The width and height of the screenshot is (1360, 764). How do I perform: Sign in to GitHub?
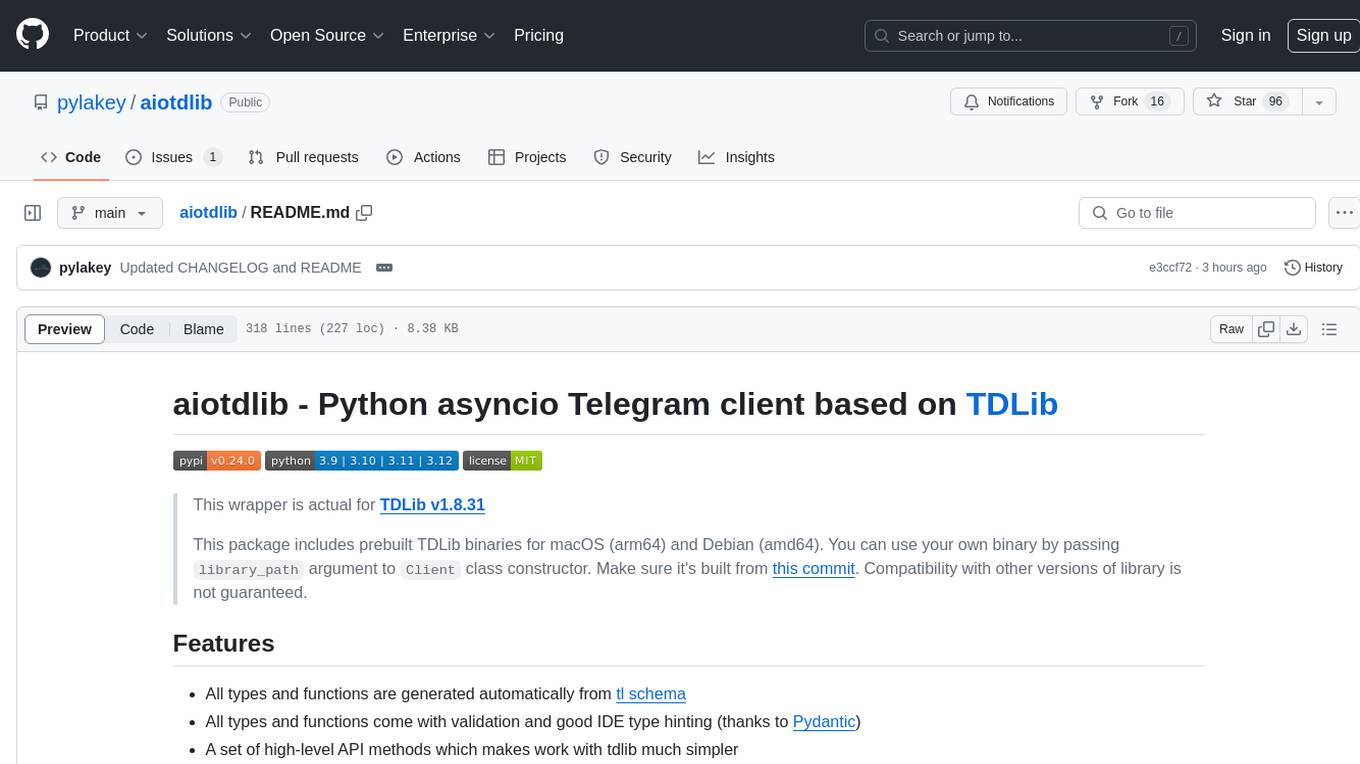tap(1246, 35)
